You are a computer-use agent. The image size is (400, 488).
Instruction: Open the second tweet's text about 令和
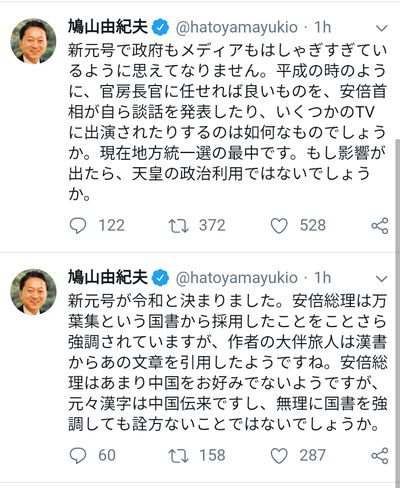[x=227, y=363]
